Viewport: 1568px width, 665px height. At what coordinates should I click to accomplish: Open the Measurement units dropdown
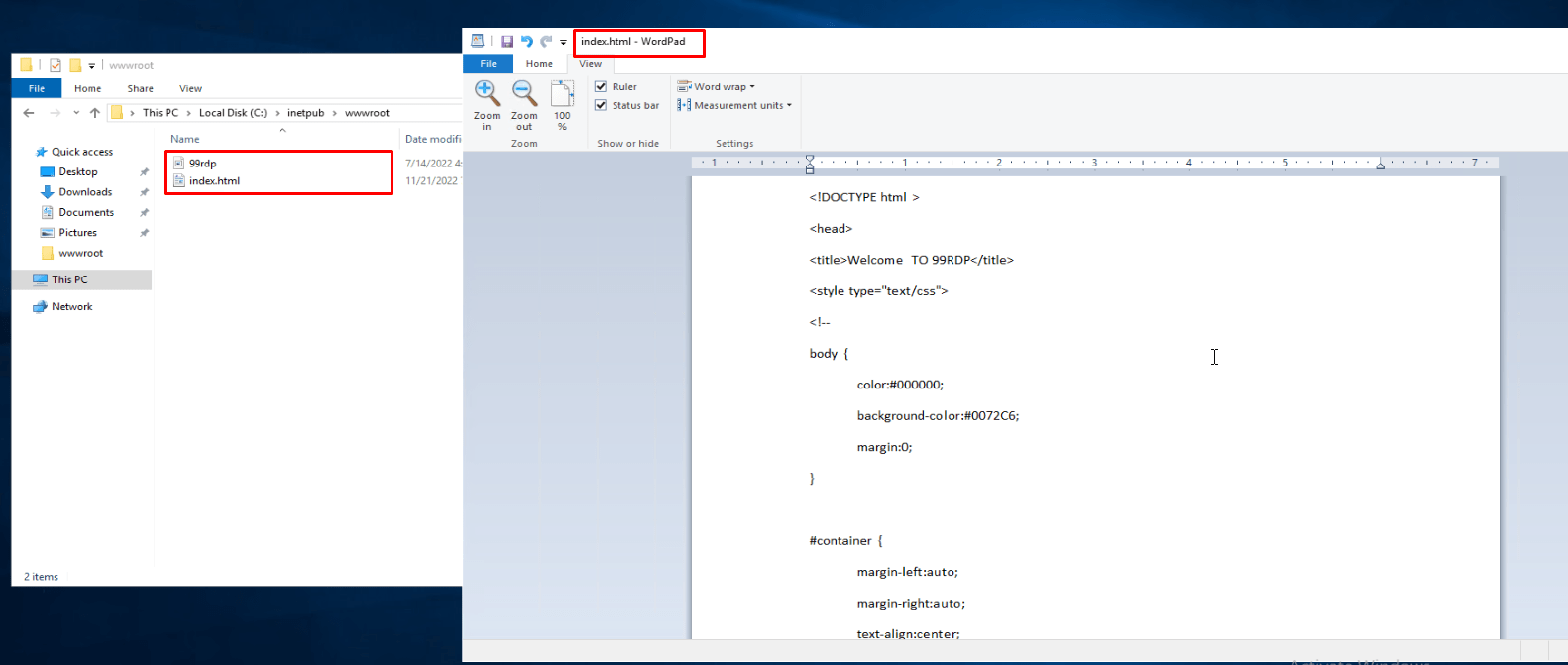[734, 105]
